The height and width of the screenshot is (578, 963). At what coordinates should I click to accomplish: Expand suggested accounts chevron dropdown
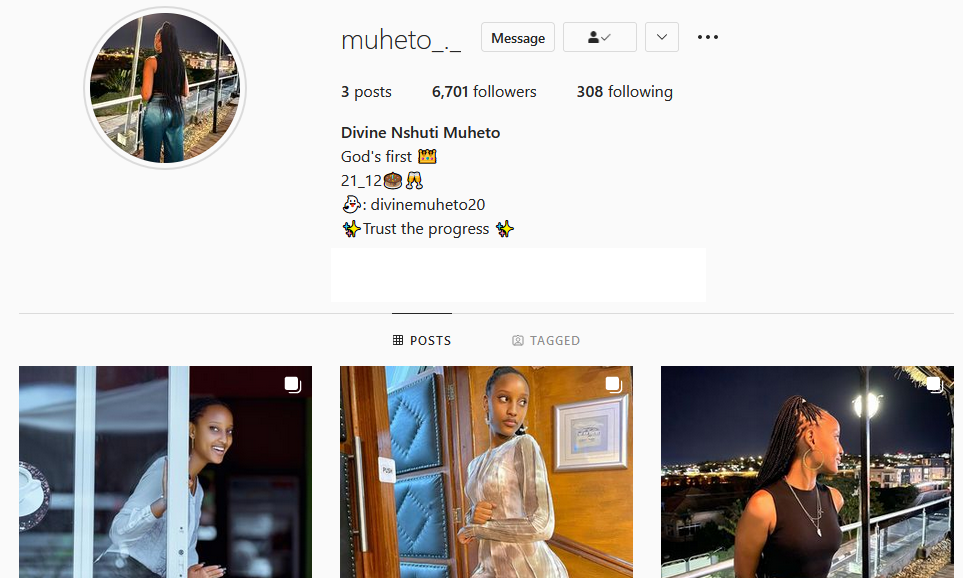(x=661, y=37)
